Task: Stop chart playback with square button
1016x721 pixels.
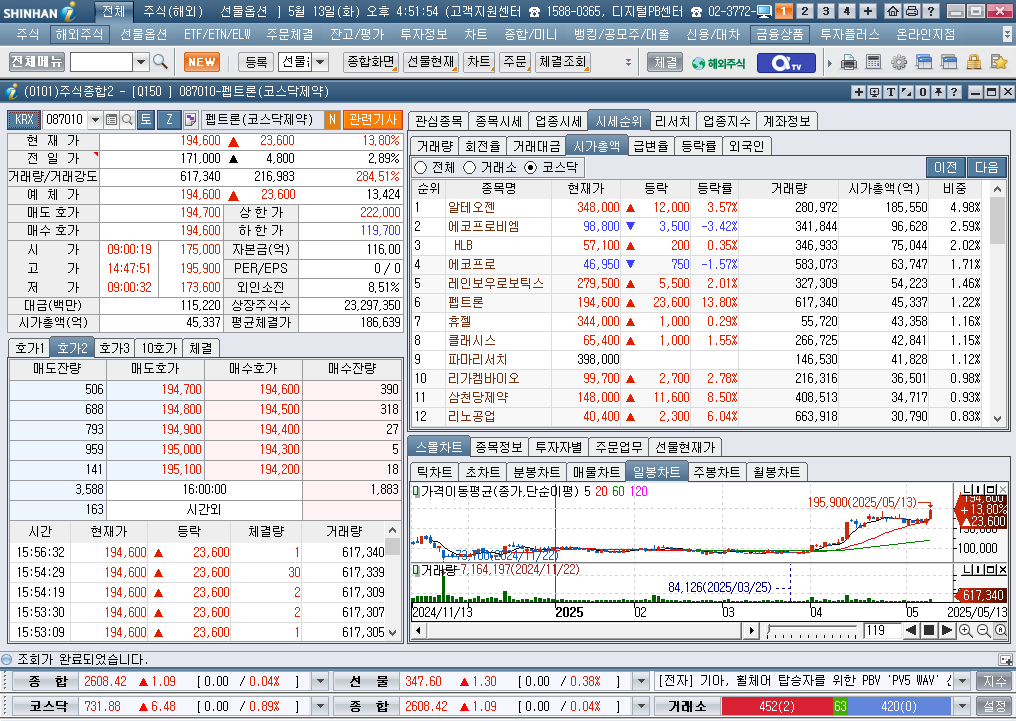Action: 929,630
